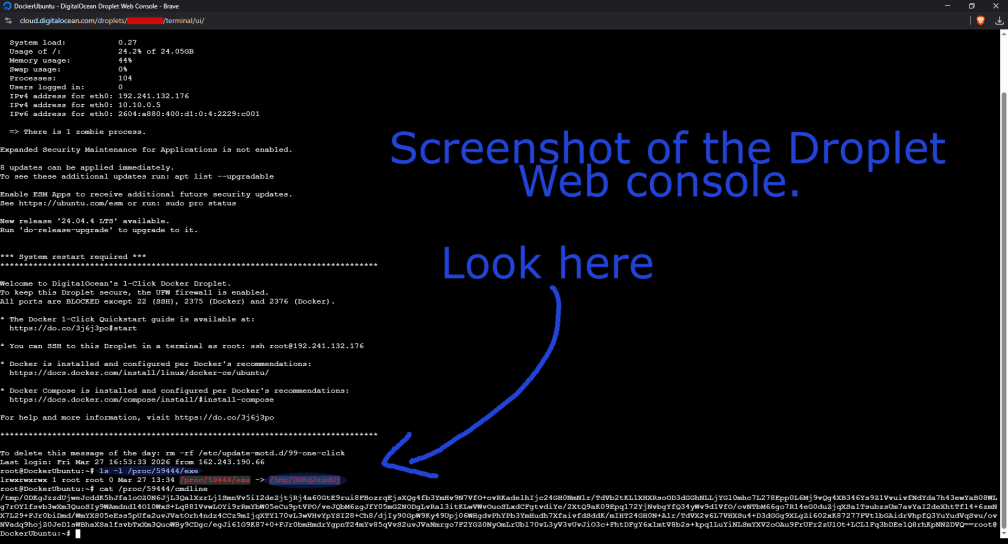Click the System load value 0.27
Image resolution: width=1008 pixels, height=544 pixels.
click(x=127, y=42)
